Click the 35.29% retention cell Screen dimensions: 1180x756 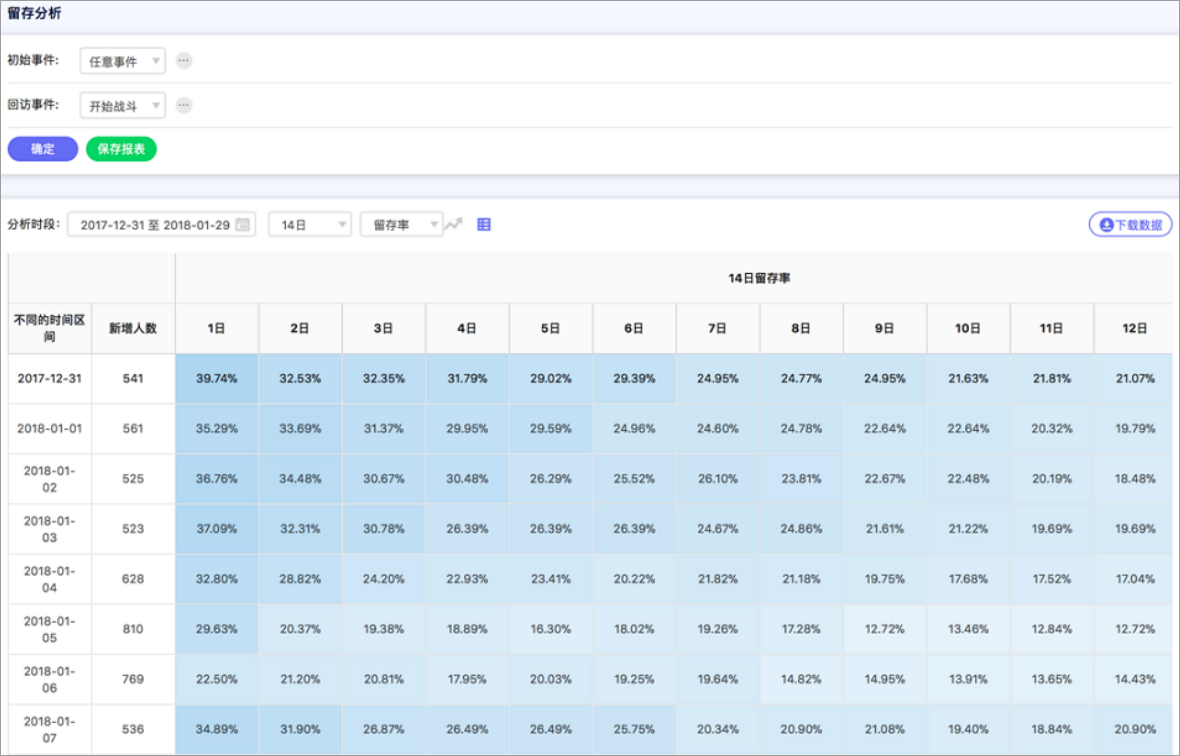point(217,428)
